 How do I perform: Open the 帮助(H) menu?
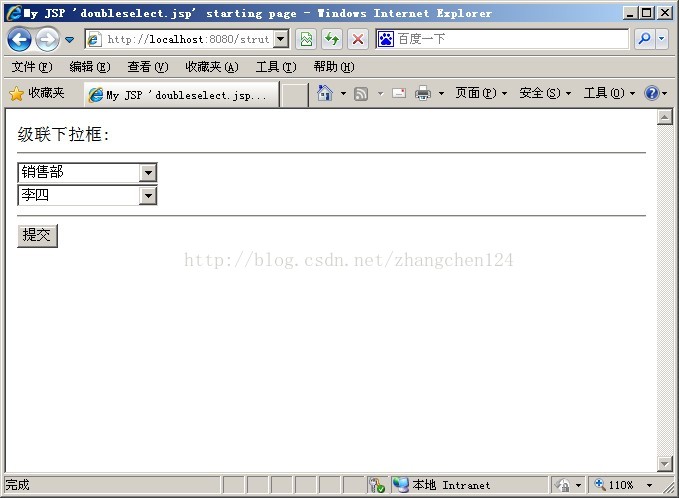pyautogui.click(x=334, y=67)
